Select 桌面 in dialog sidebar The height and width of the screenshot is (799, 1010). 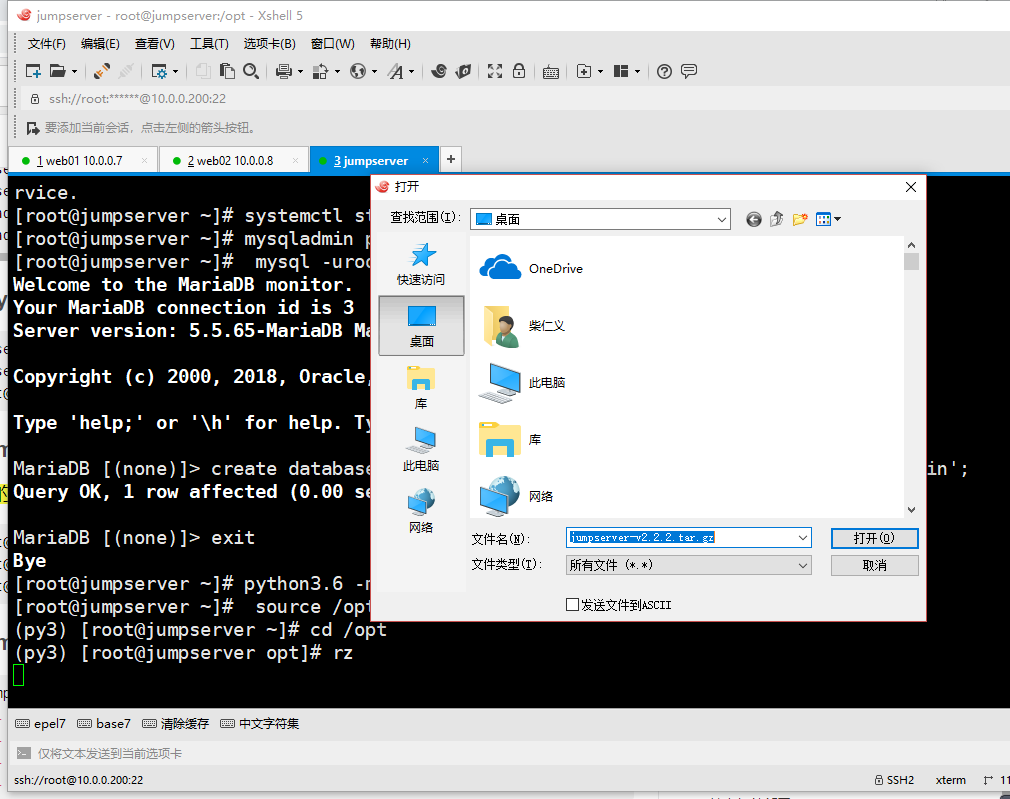(421, 326)
